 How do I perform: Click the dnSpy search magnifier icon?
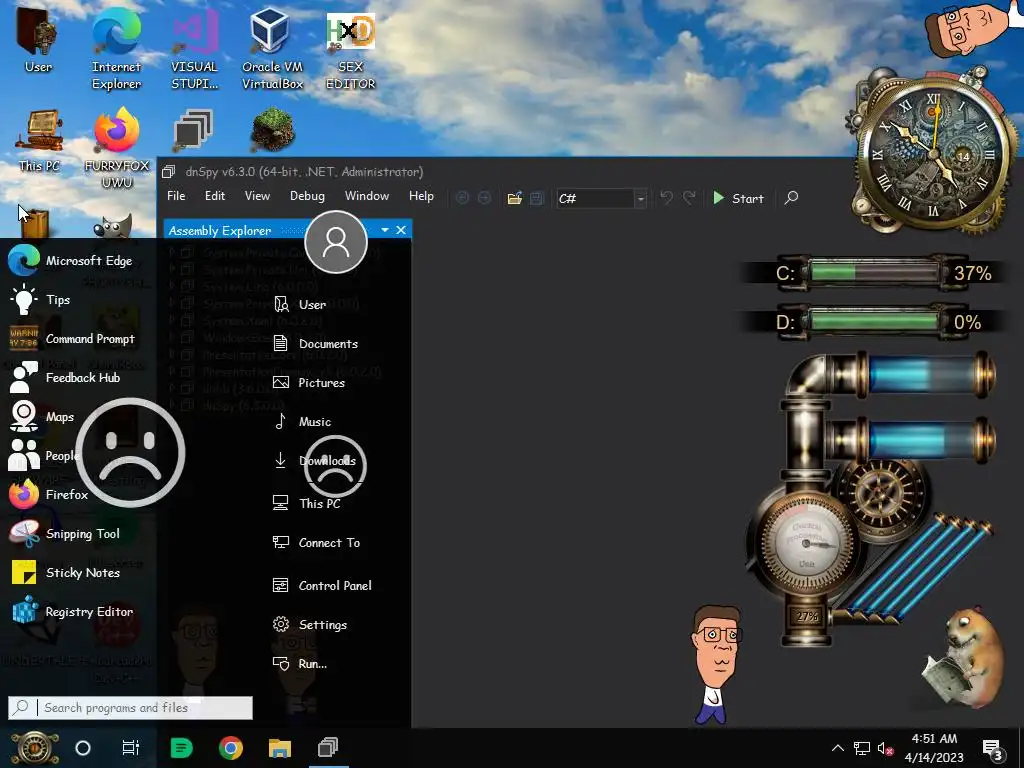tap(792, 197)
